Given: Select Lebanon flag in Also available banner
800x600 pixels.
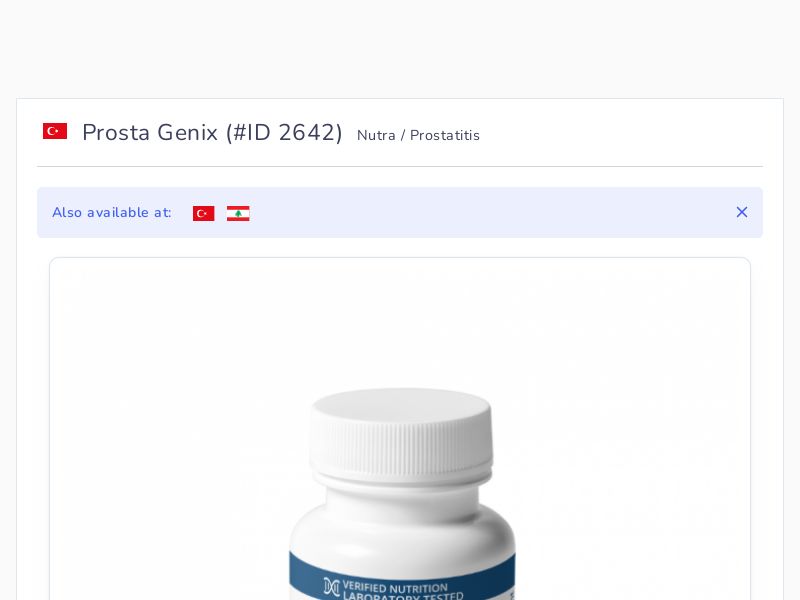Looking at the screenshot, I should 238,213.
